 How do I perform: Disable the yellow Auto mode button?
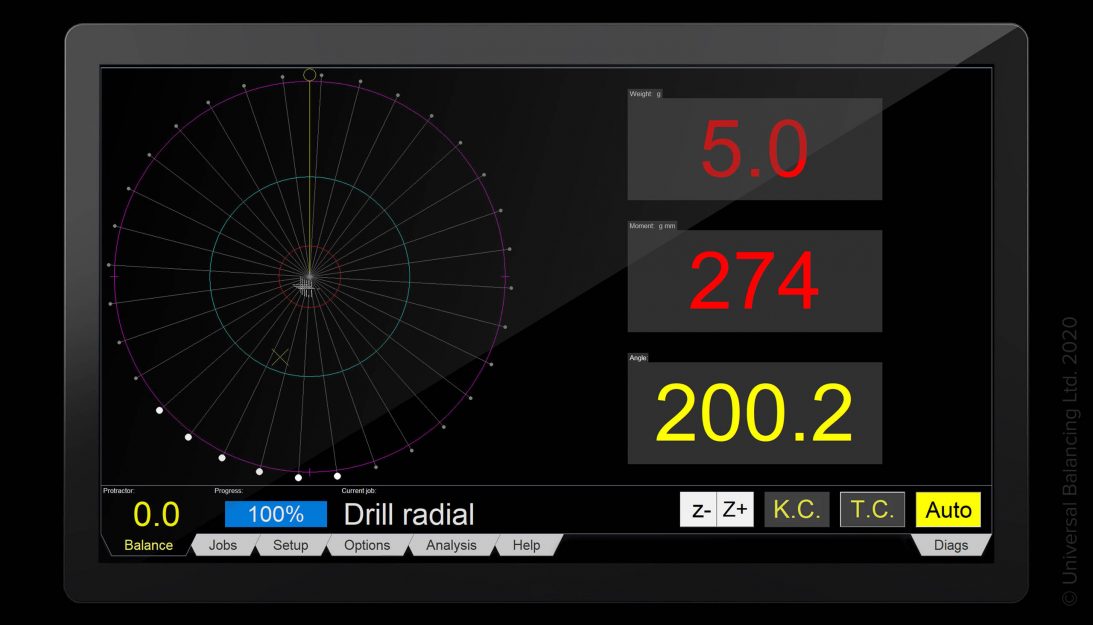(x=948, y=510)
